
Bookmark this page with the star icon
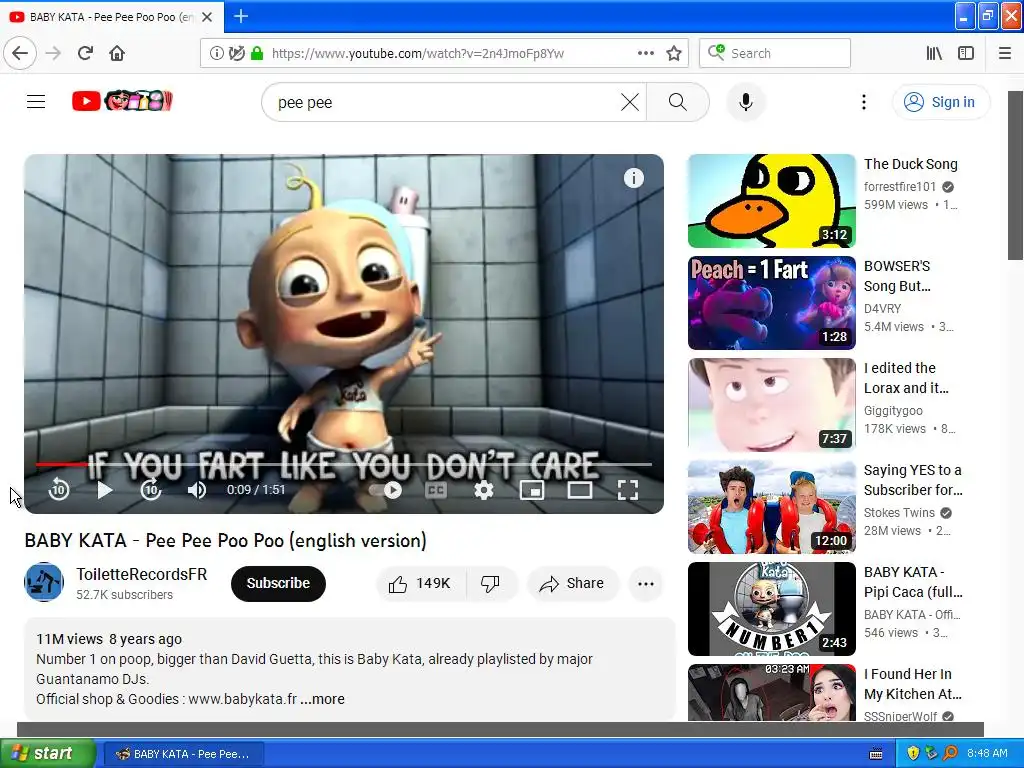(x=674, y=53)
